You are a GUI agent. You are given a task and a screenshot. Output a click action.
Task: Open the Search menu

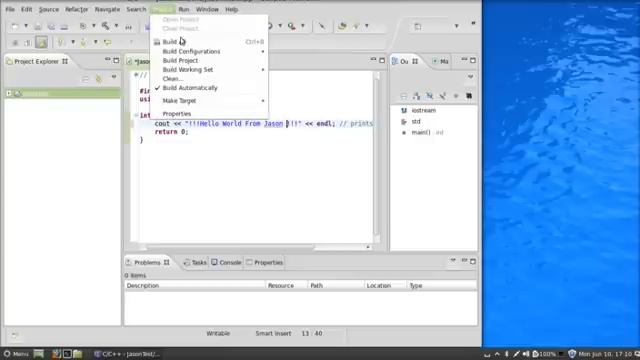[136, 9]
